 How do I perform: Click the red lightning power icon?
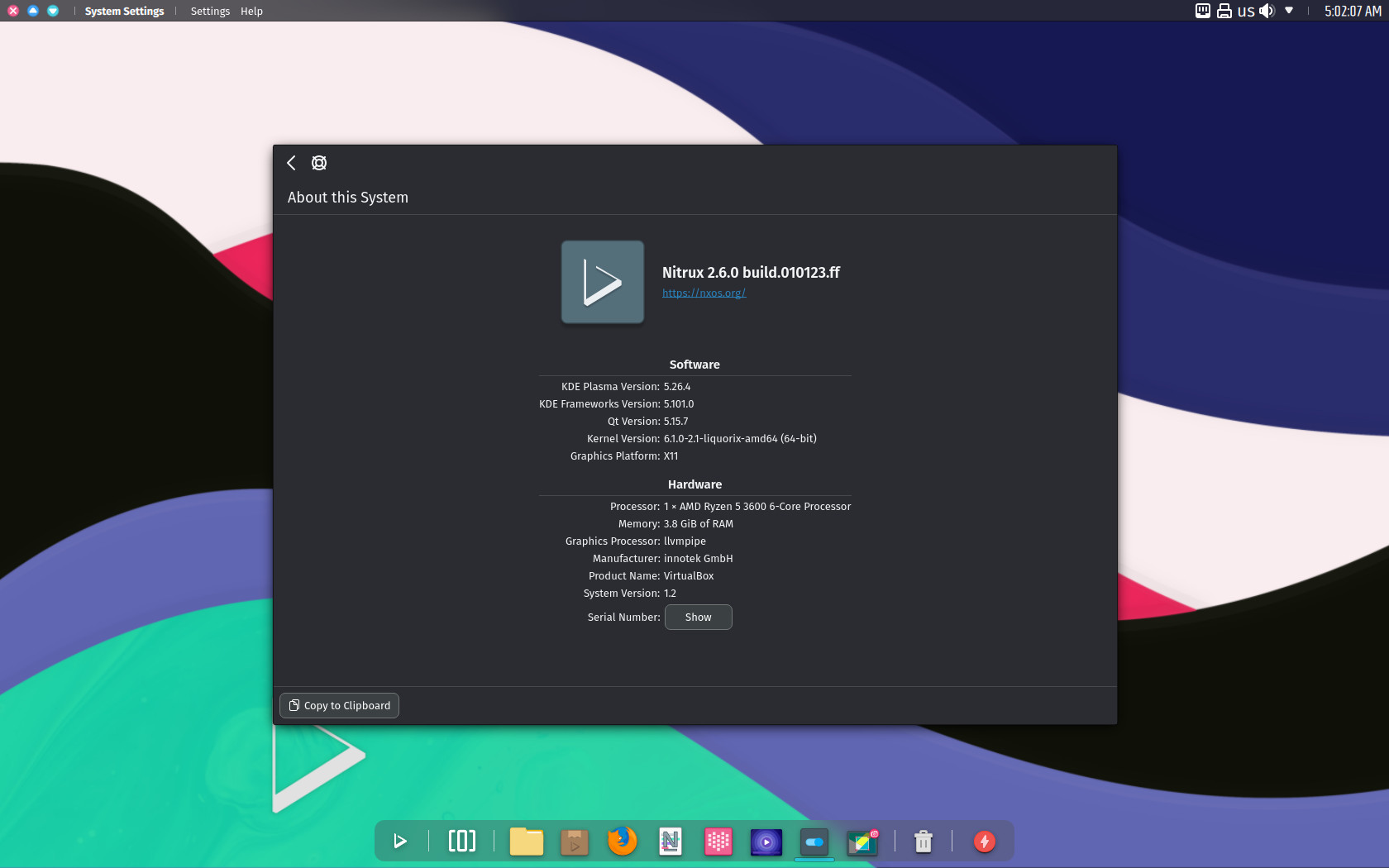984,842
